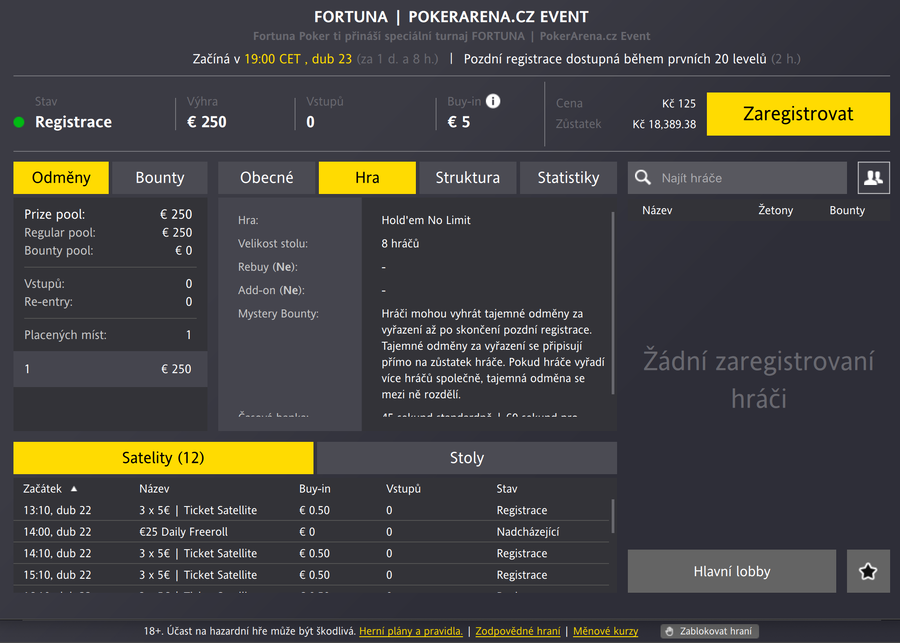Click the 8 hráčů table size value
The height and width of the screenshot is (643, 900).
(400, 243)
